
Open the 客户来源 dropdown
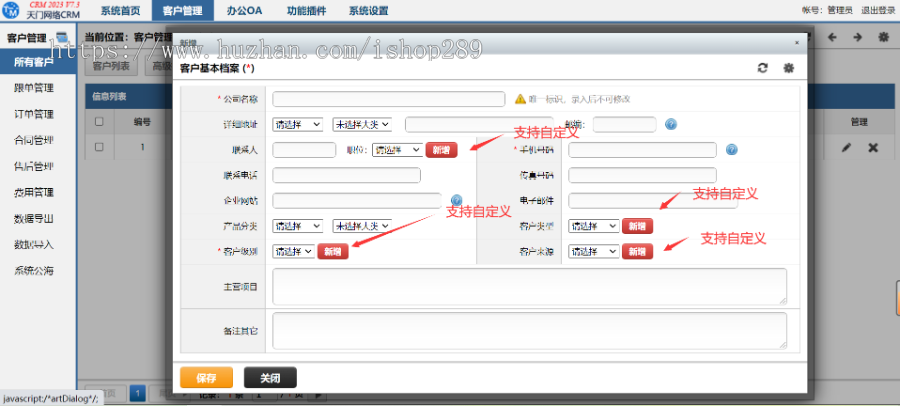pos(594,252)
